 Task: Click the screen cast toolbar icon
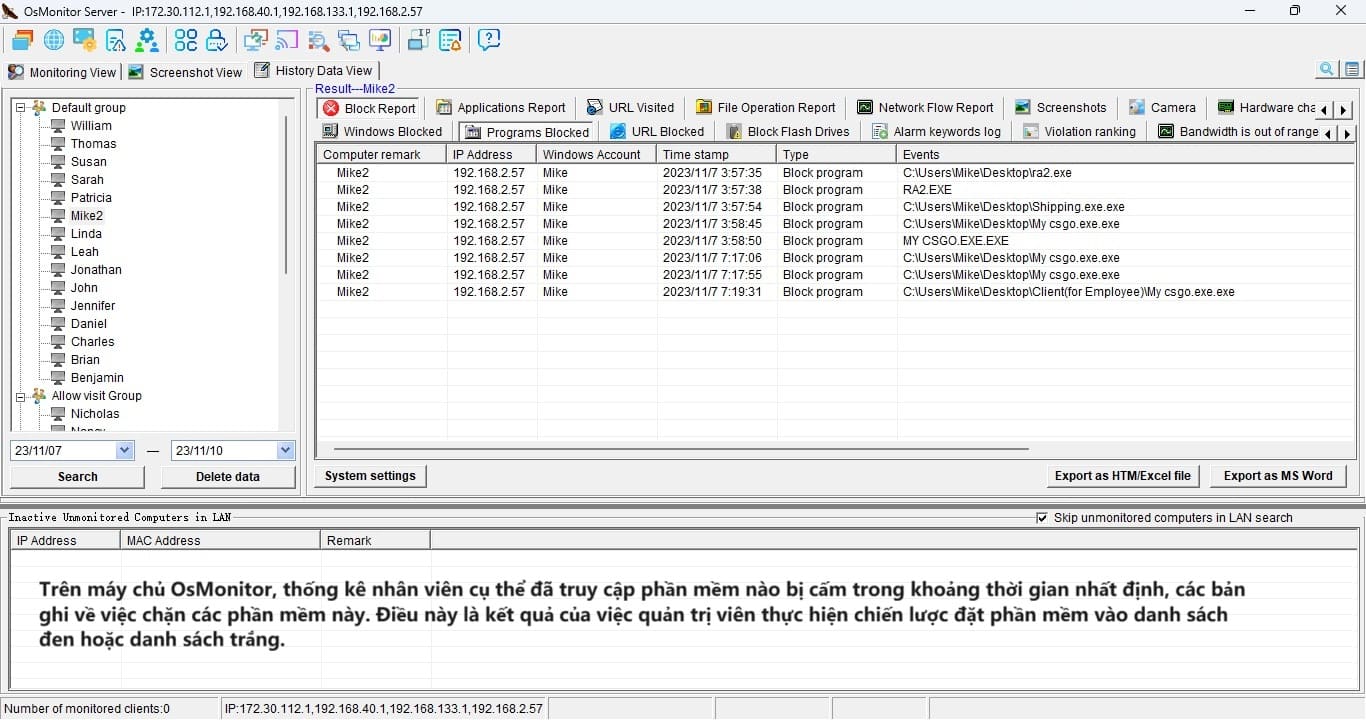click(287, 40)
